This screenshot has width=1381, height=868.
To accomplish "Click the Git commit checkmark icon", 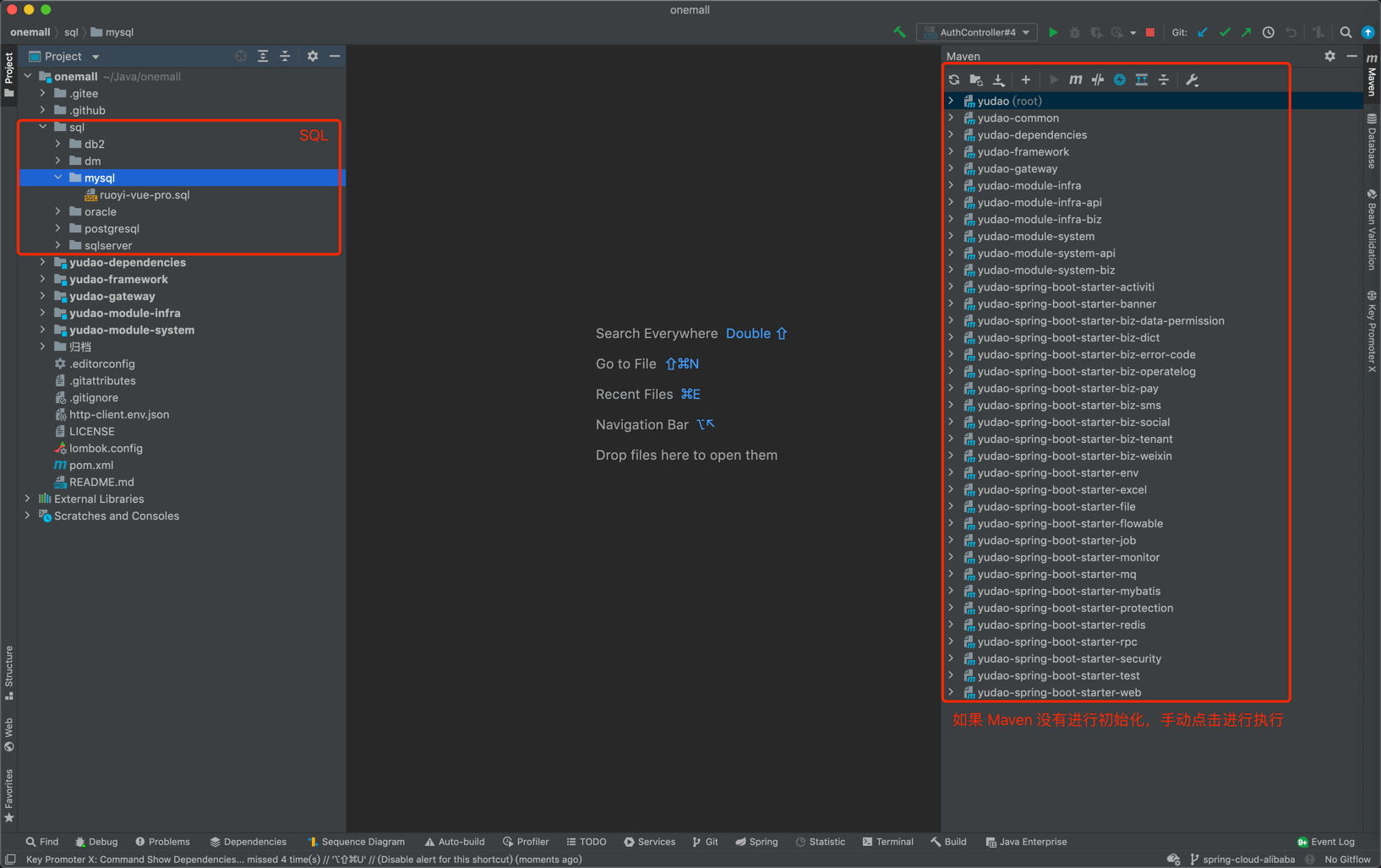I will pyautogui.click(x=1225, y=32).
